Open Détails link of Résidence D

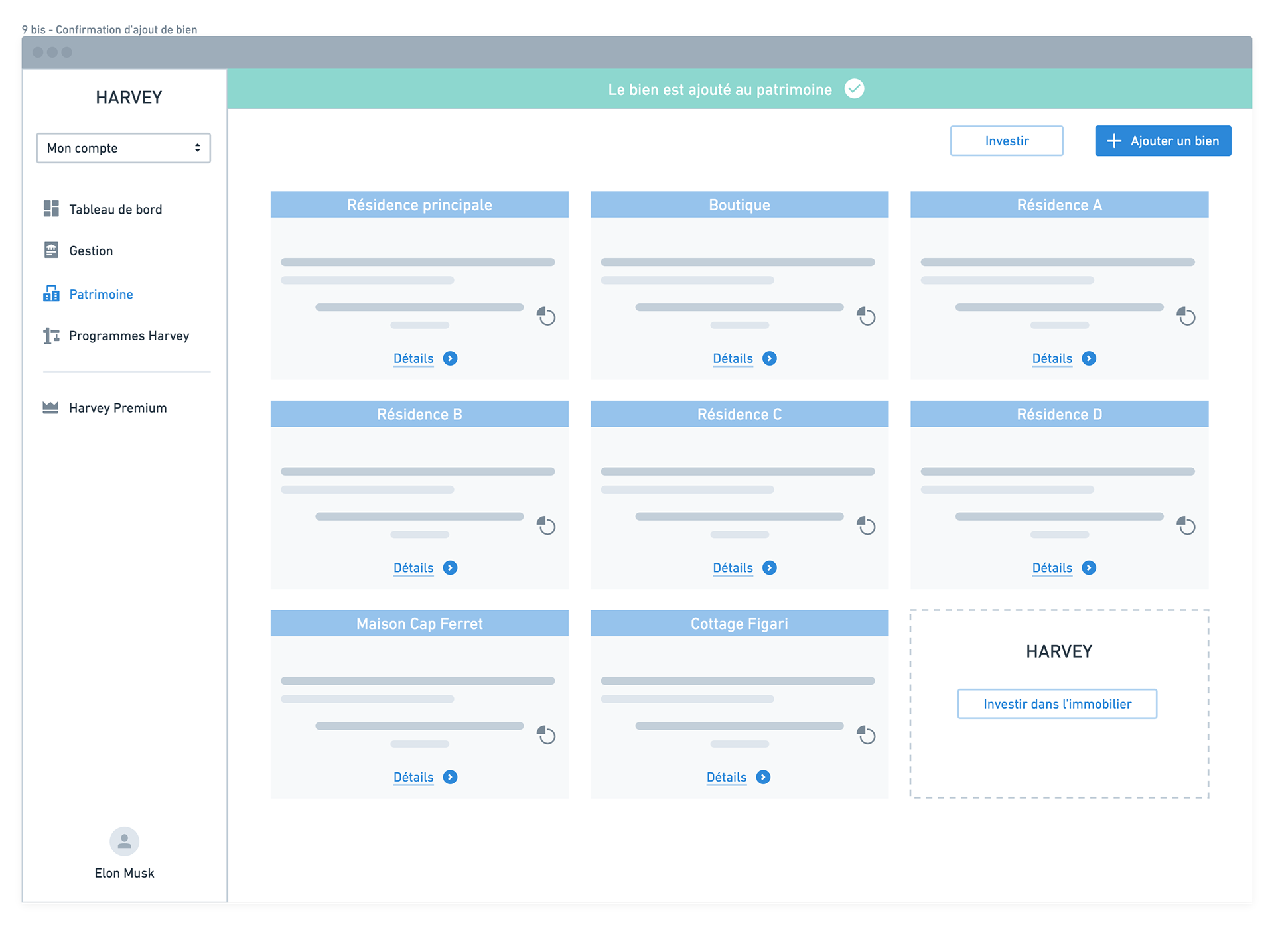pyautogui.click(x=1052, y=568)
